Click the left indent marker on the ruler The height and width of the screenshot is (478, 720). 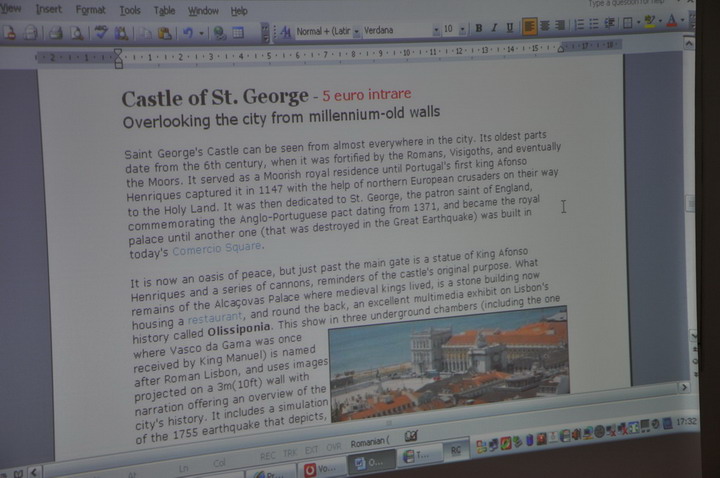tap(118, 59)
